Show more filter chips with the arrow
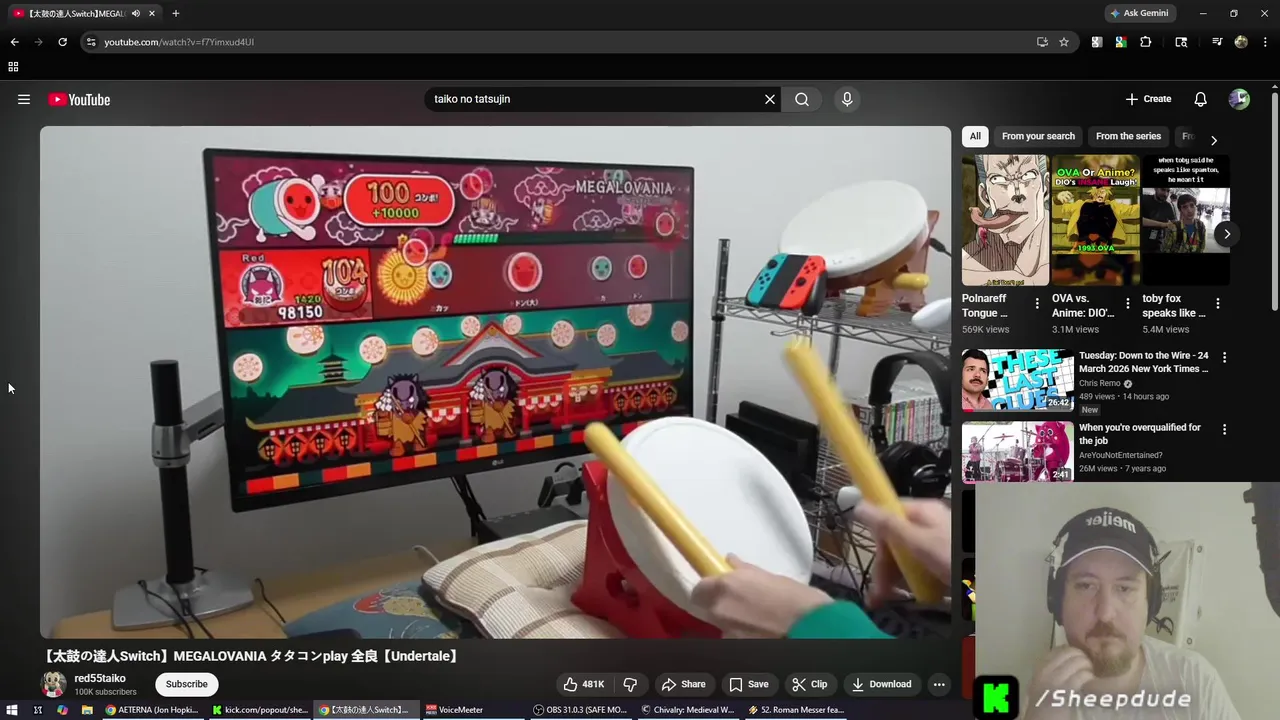Screen dimensions: 1280x720 point(1214,140)
